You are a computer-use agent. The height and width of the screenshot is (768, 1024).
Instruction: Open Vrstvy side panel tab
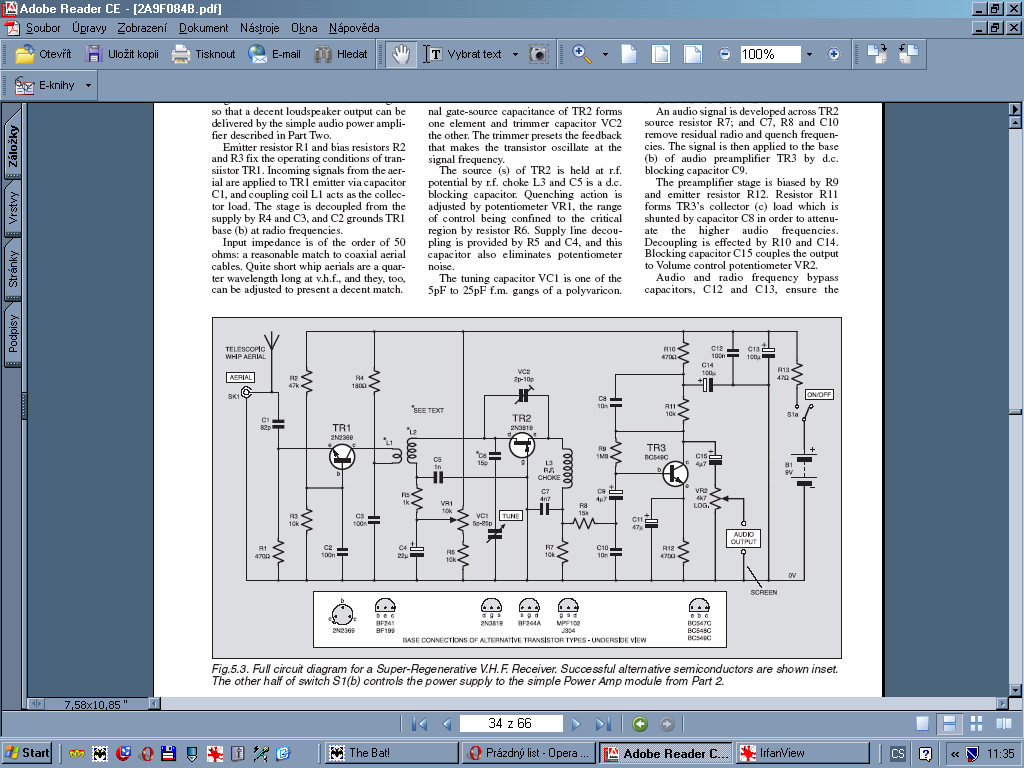tap(13, 208)
